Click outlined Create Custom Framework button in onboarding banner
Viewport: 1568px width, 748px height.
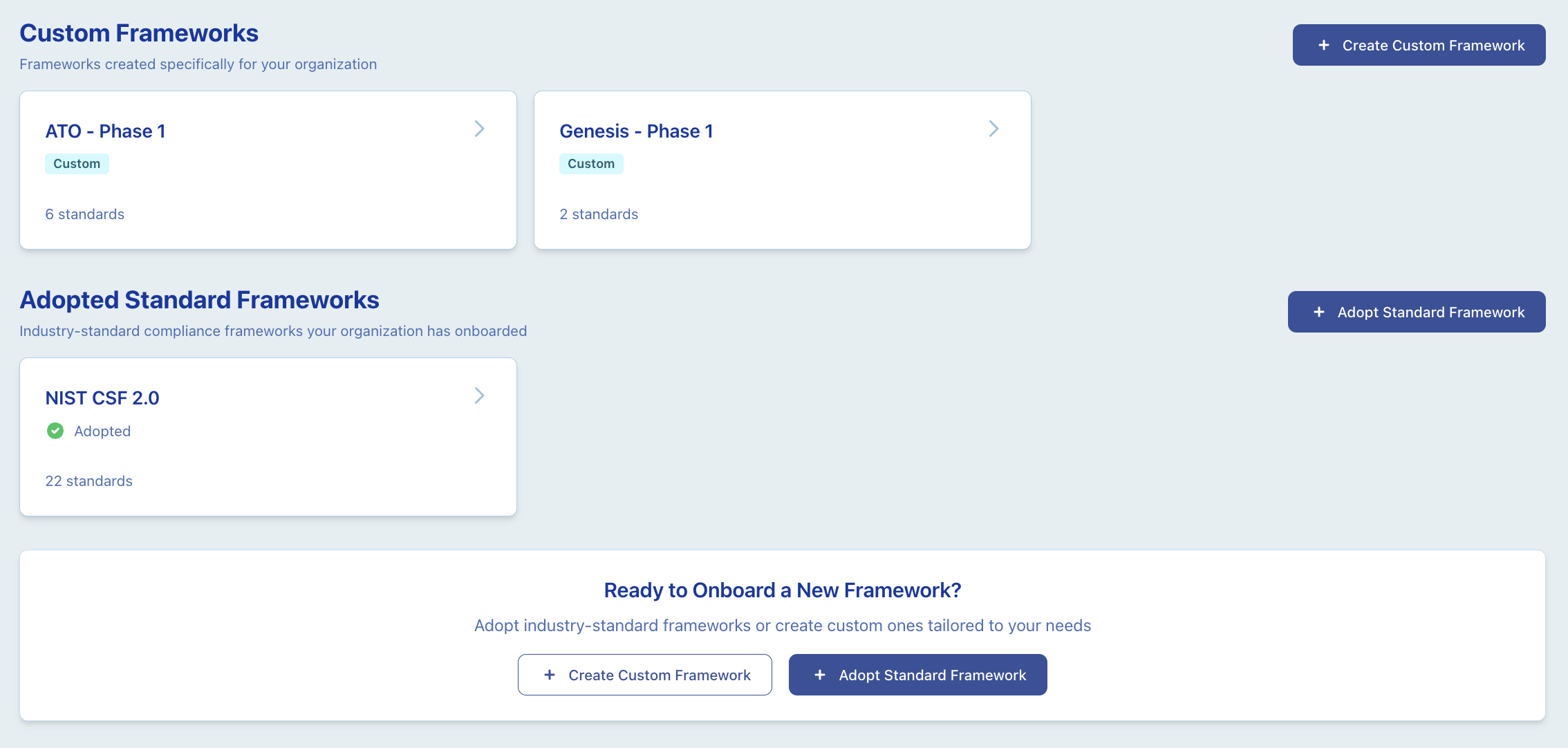click(645, 675)
